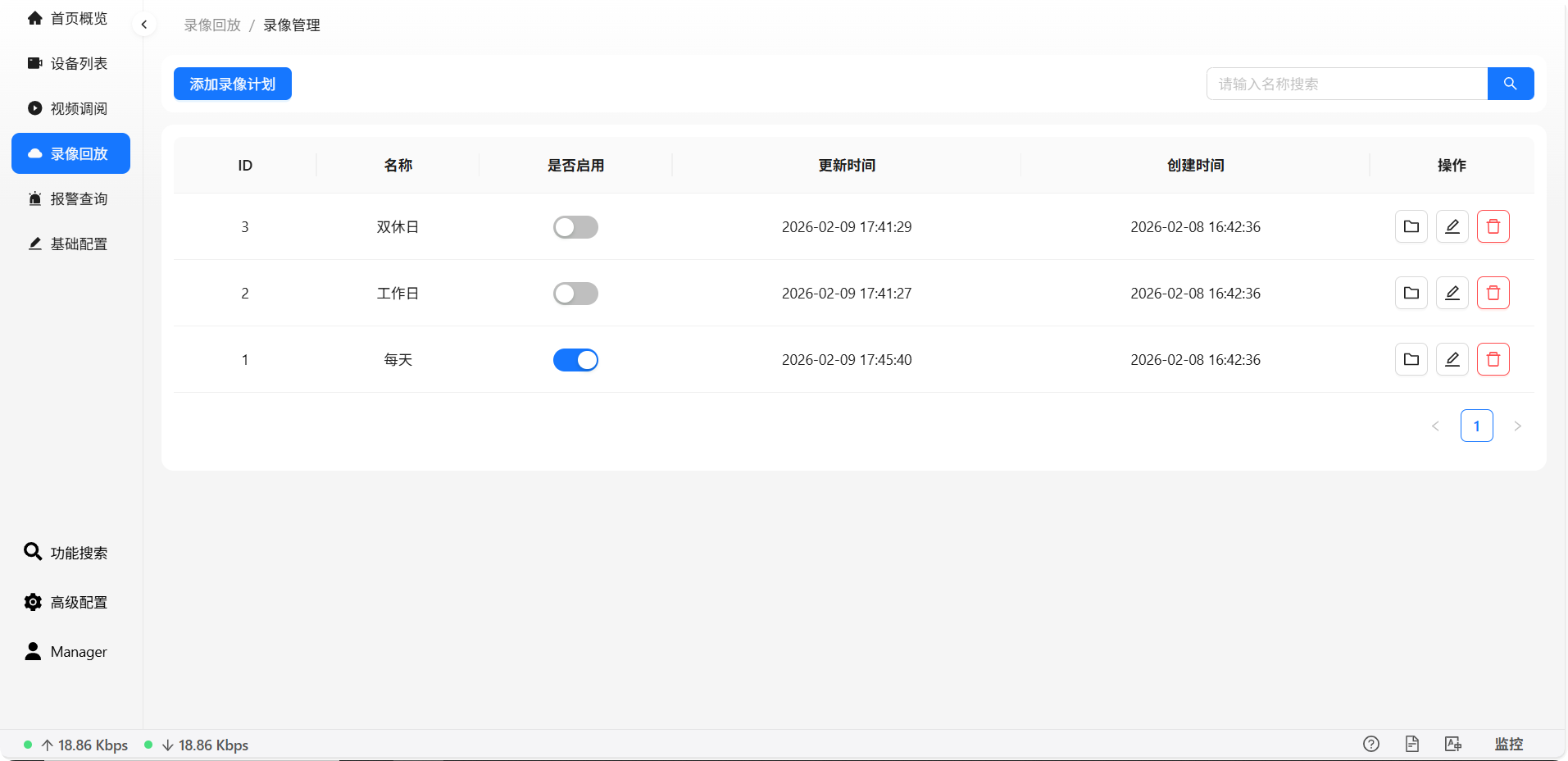
Task: Click the previous page arrow in pagination
Action: [x=1435, y=426]
